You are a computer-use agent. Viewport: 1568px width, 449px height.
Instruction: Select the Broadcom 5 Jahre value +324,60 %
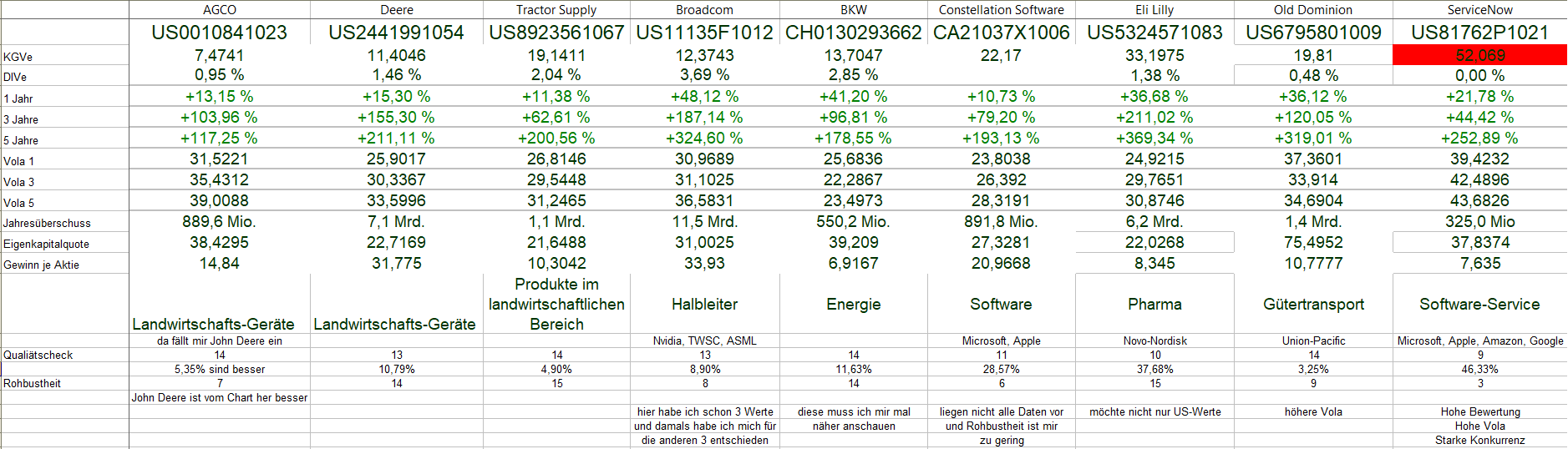click(704, 138)
